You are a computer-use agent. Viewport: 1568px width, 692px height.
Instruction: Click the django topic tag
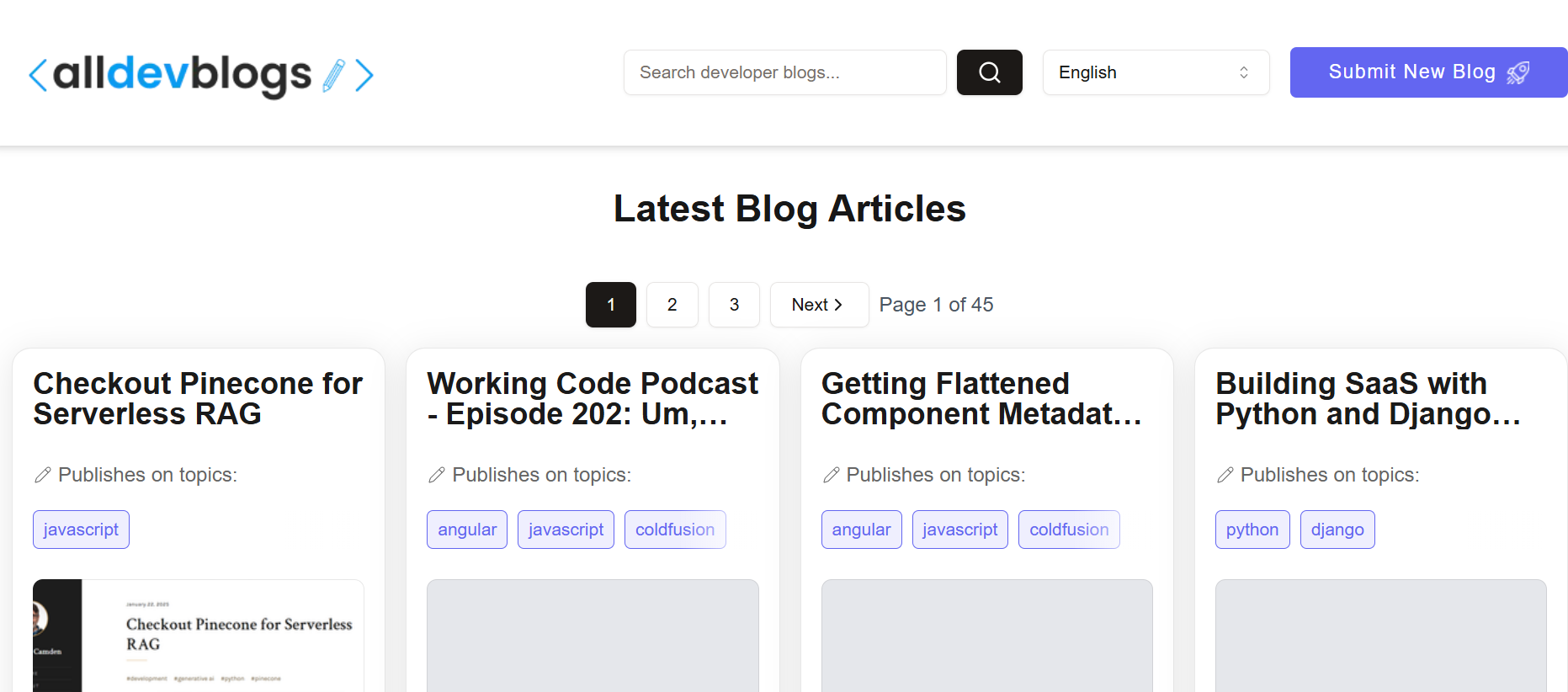coord(1337,530)
